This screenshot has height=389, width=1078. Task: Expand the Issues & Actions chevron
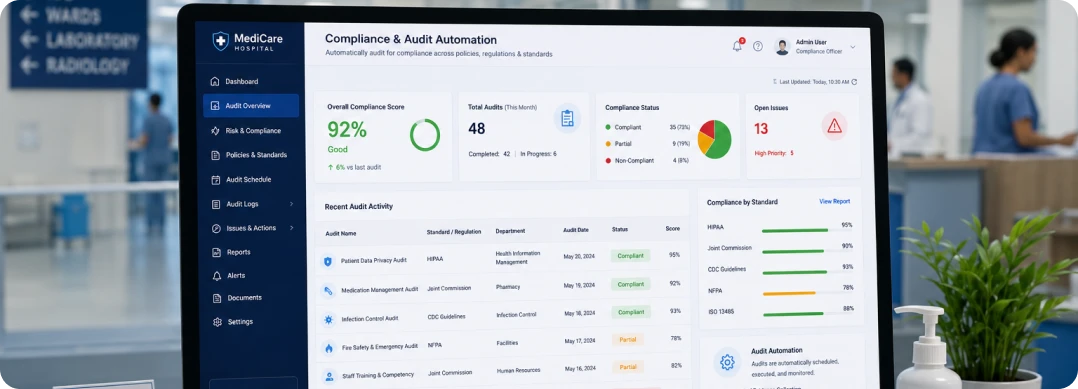tap(292, 228)
